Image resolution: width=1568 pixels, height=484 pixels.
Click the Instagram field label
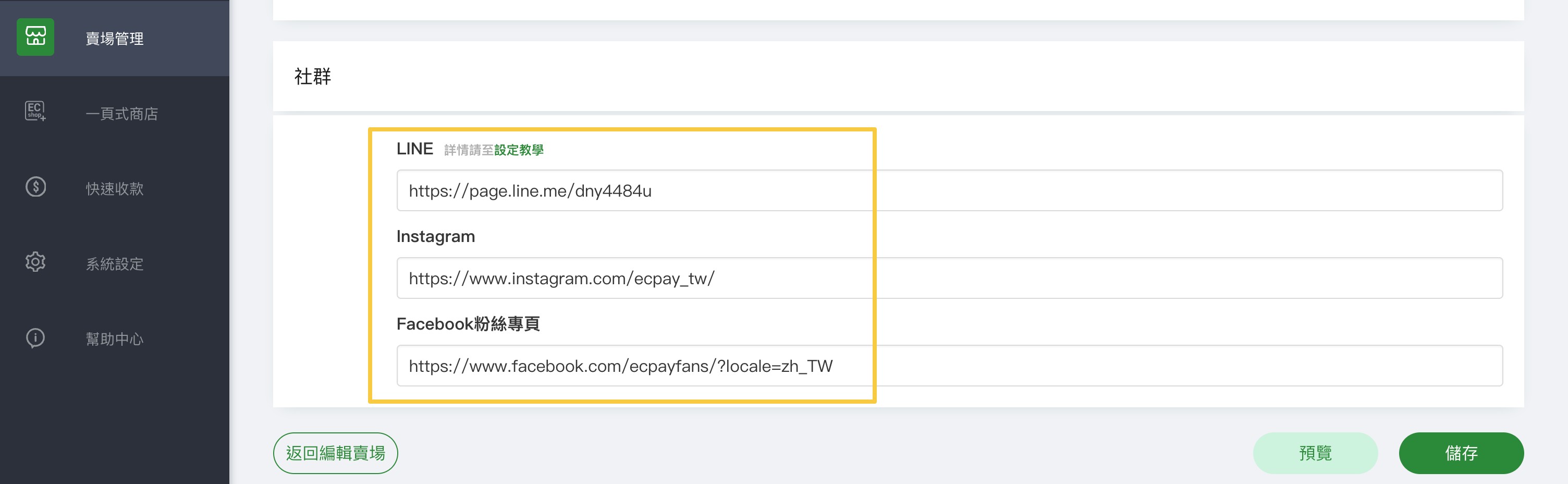tap(435, 236)
